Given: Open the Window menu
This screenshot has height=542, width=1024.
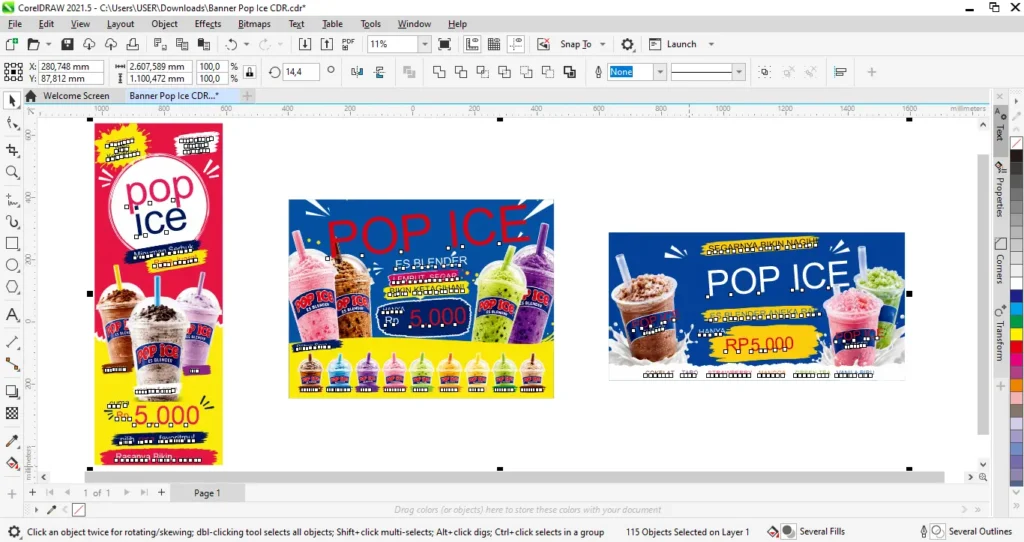Looking at the screenshot, I should (414, 24).
